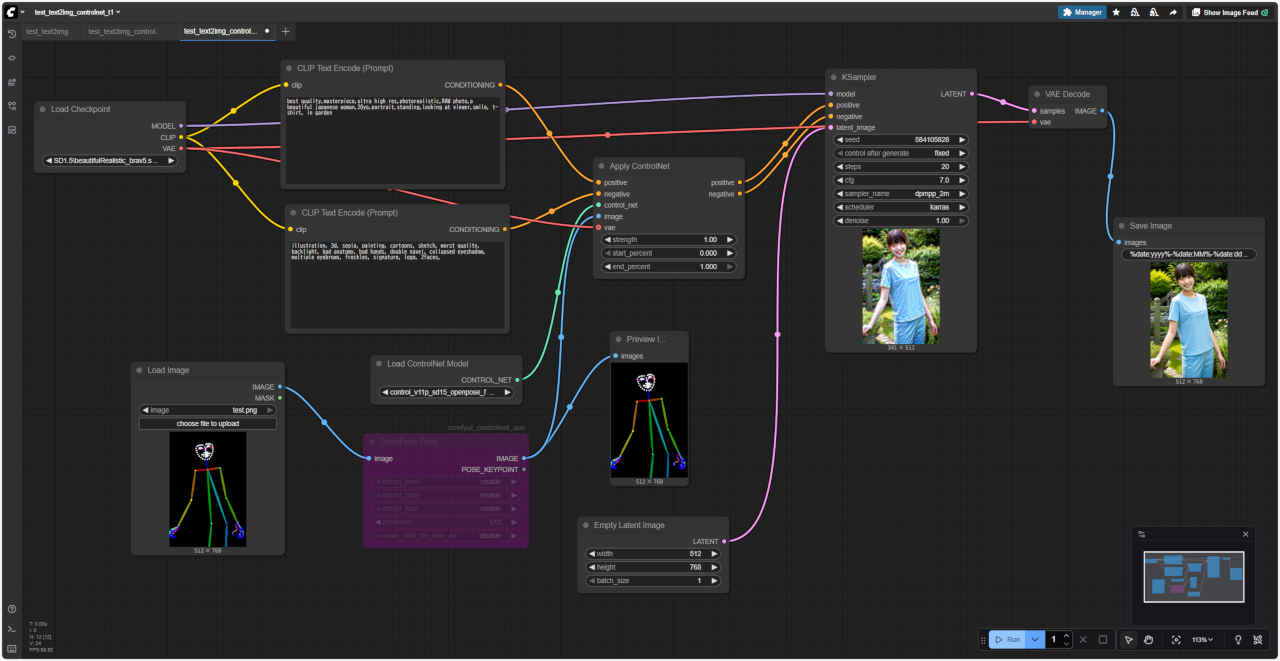Click the lightbulb icon in bottom toolbar

(1238, 640)
